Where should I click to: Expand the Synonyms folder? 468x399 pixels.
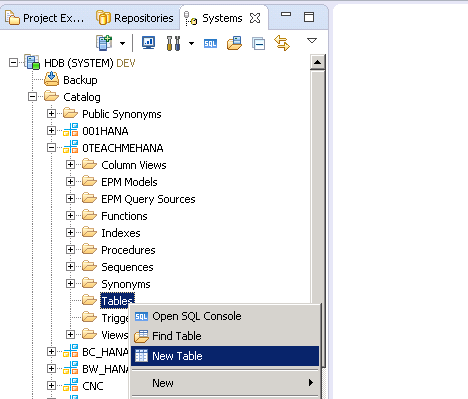[70, 284]
